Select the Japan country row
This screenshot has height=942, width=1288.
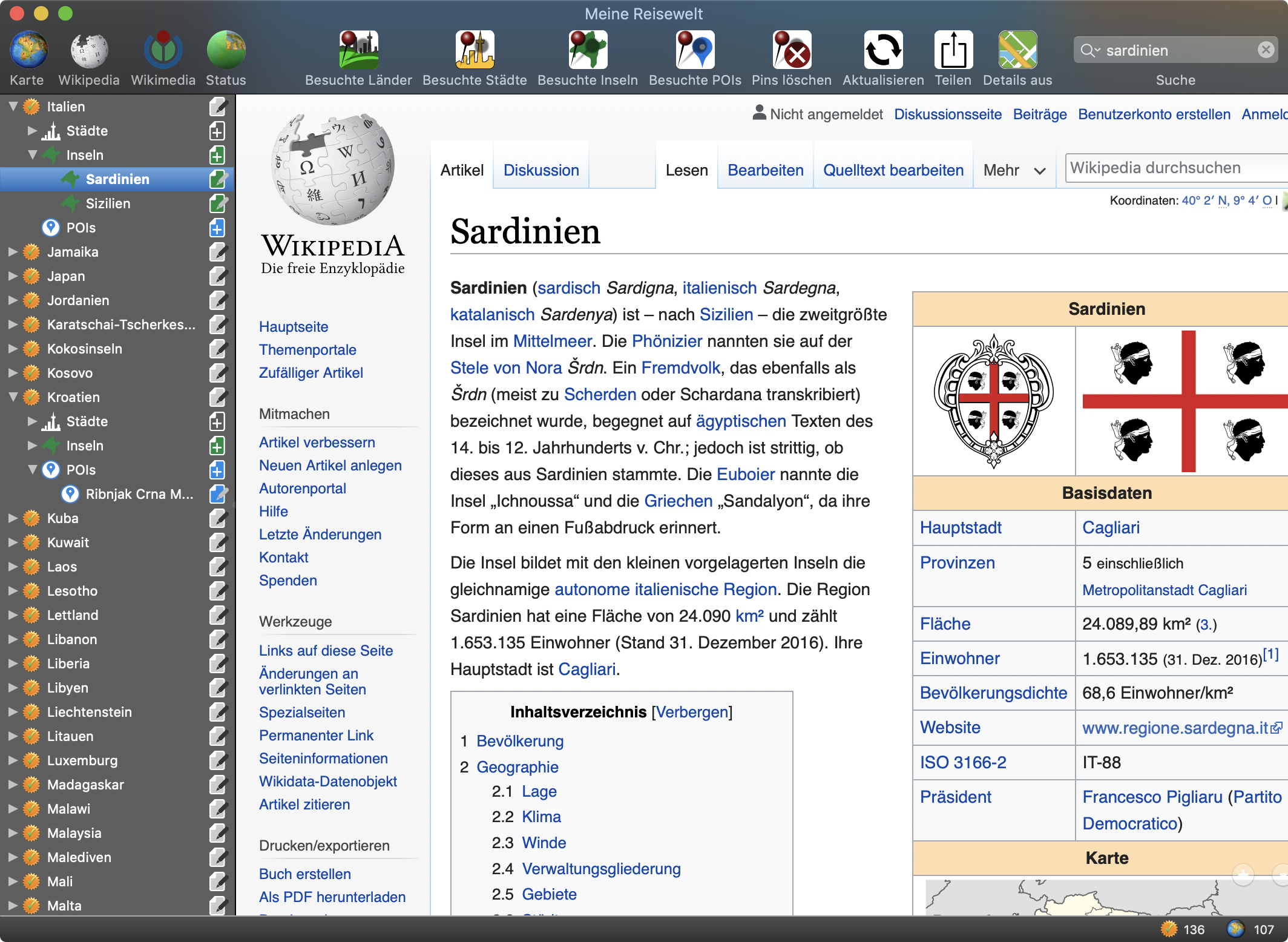(x=117, y=276)
